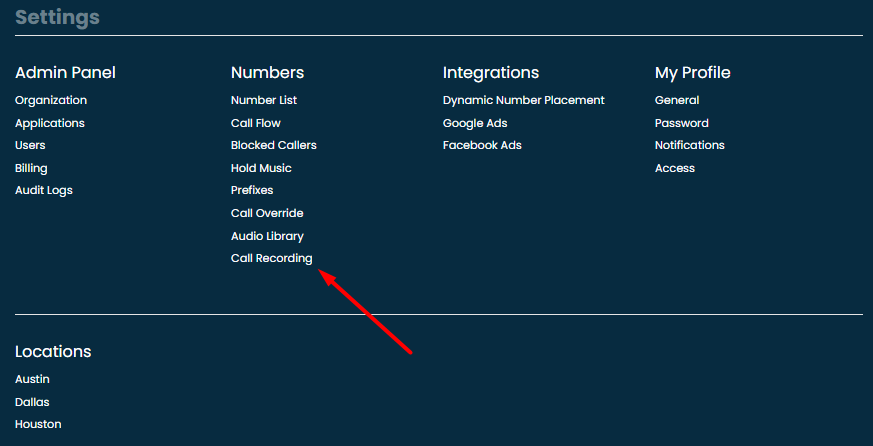Open General profile settings
Viewport: 873px width, 446px height.
tap(677, 100)
